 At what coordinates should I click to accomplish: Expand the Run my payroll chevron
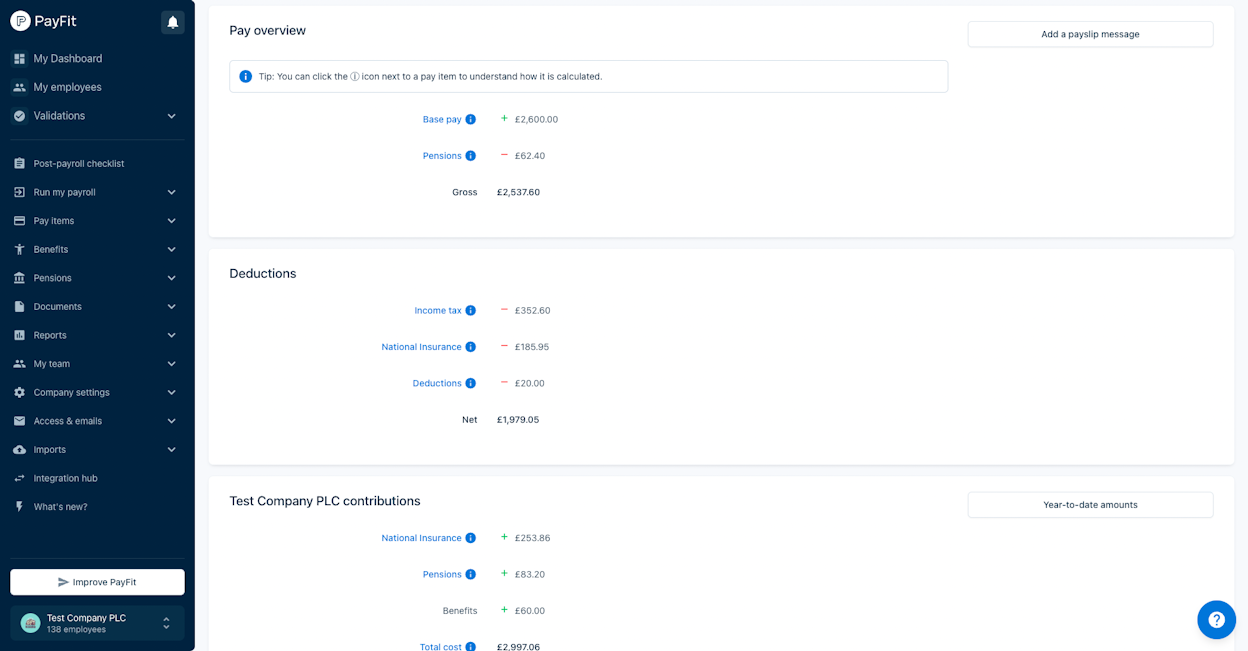(171, 192)
